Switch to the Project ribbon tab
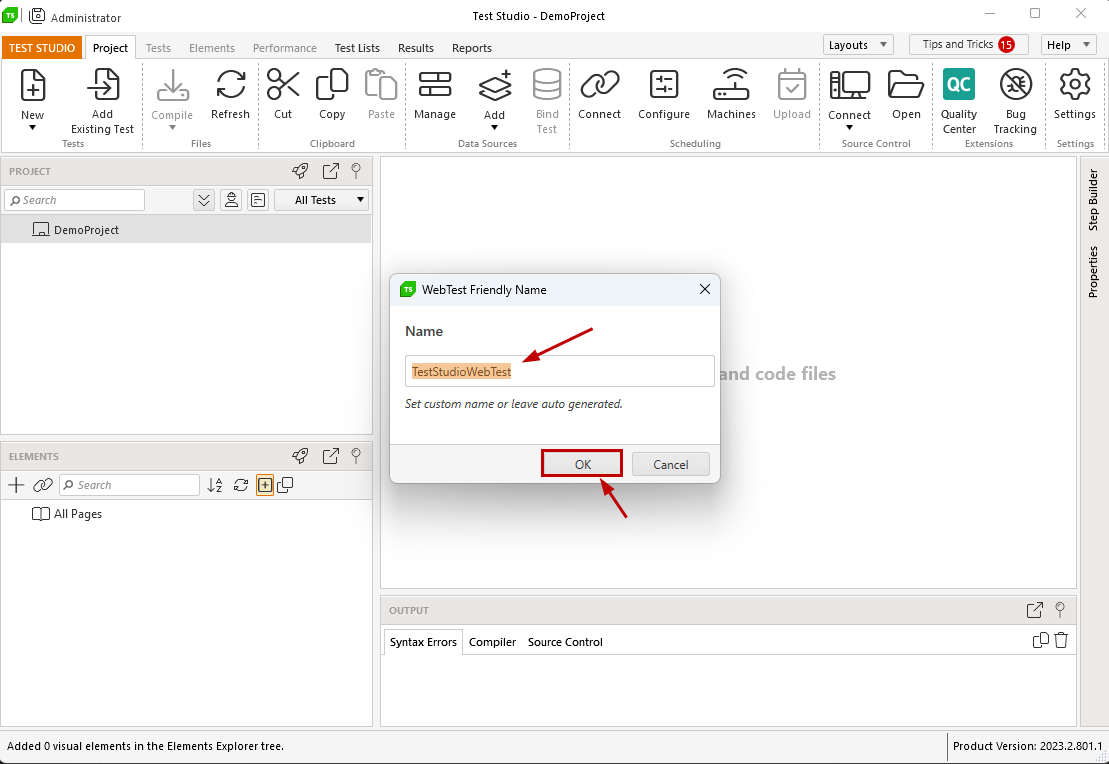1109x764 pixels. [110, 47]
